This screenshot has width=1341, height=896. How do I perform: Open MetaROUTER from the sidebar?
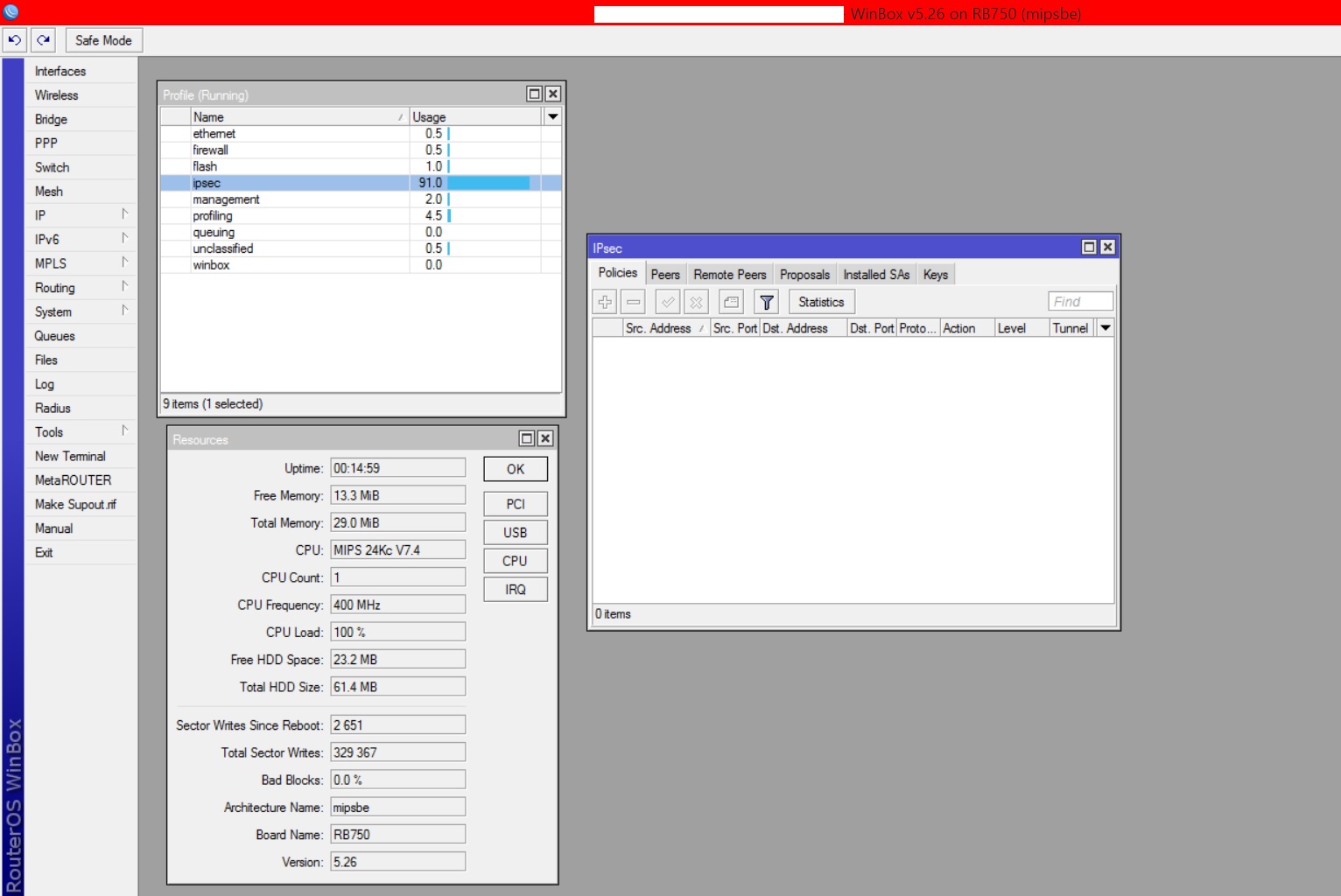tap(81, 480)
